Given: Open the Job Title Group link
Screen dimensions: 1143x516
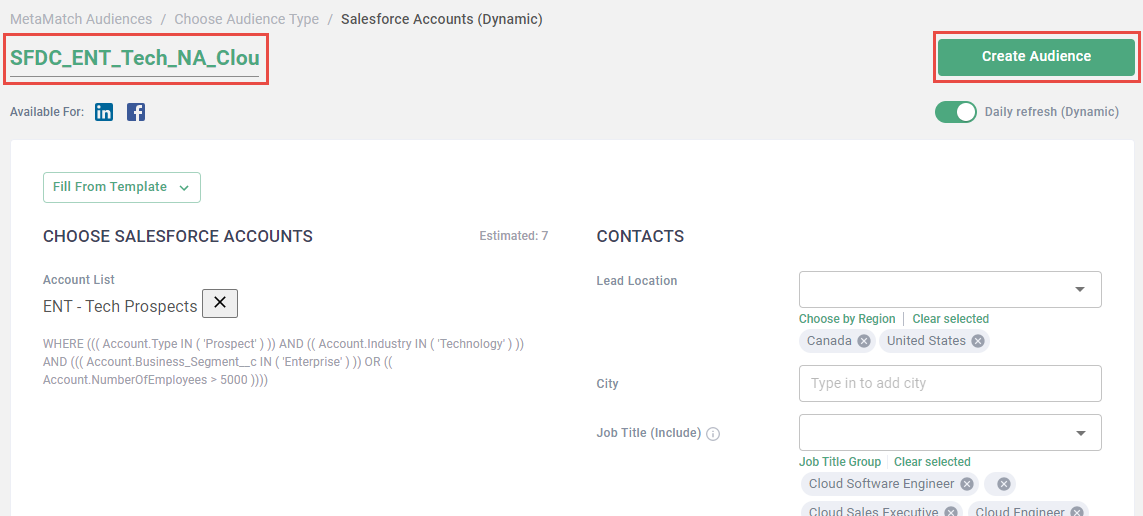Looking at the screenshot, I should pyautogui.click(x=840, y=462).
